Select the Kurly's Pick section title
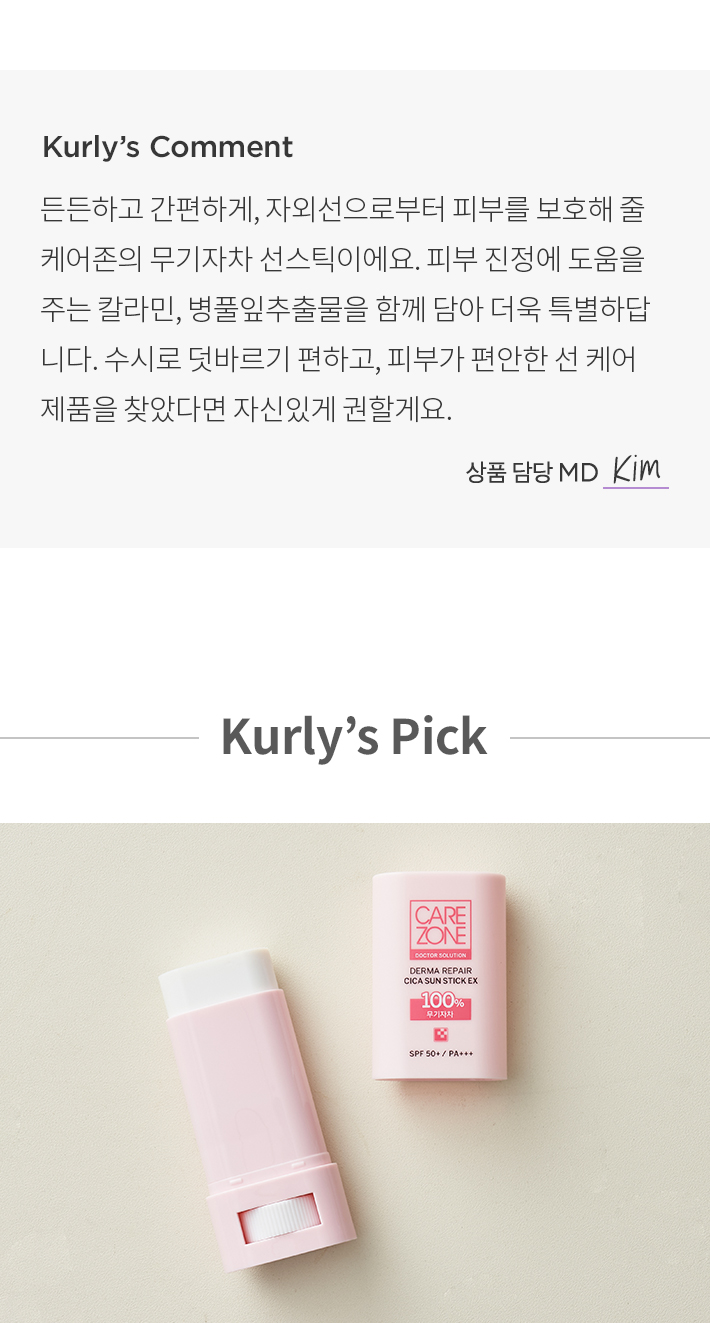The image size is (710, 1323). click(354, 737)
